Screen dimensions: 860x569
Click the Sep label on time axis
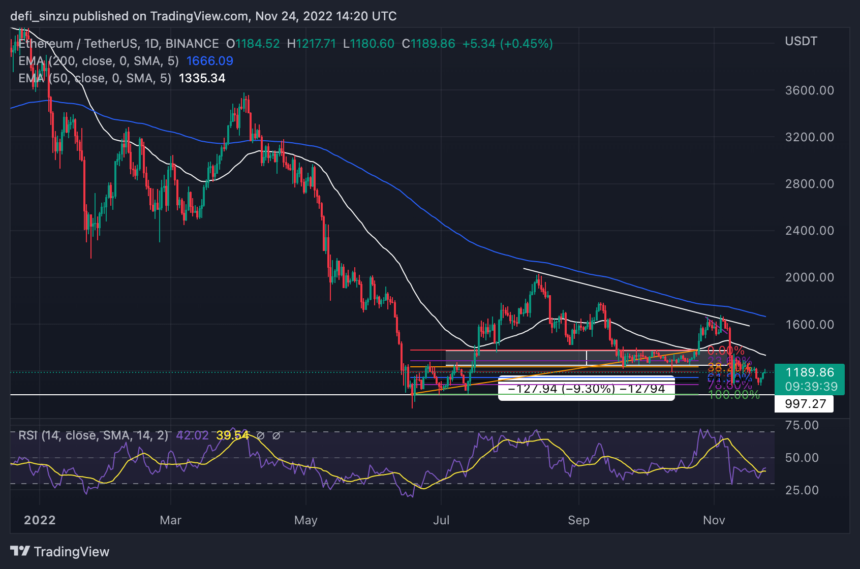tap(578, 521)
